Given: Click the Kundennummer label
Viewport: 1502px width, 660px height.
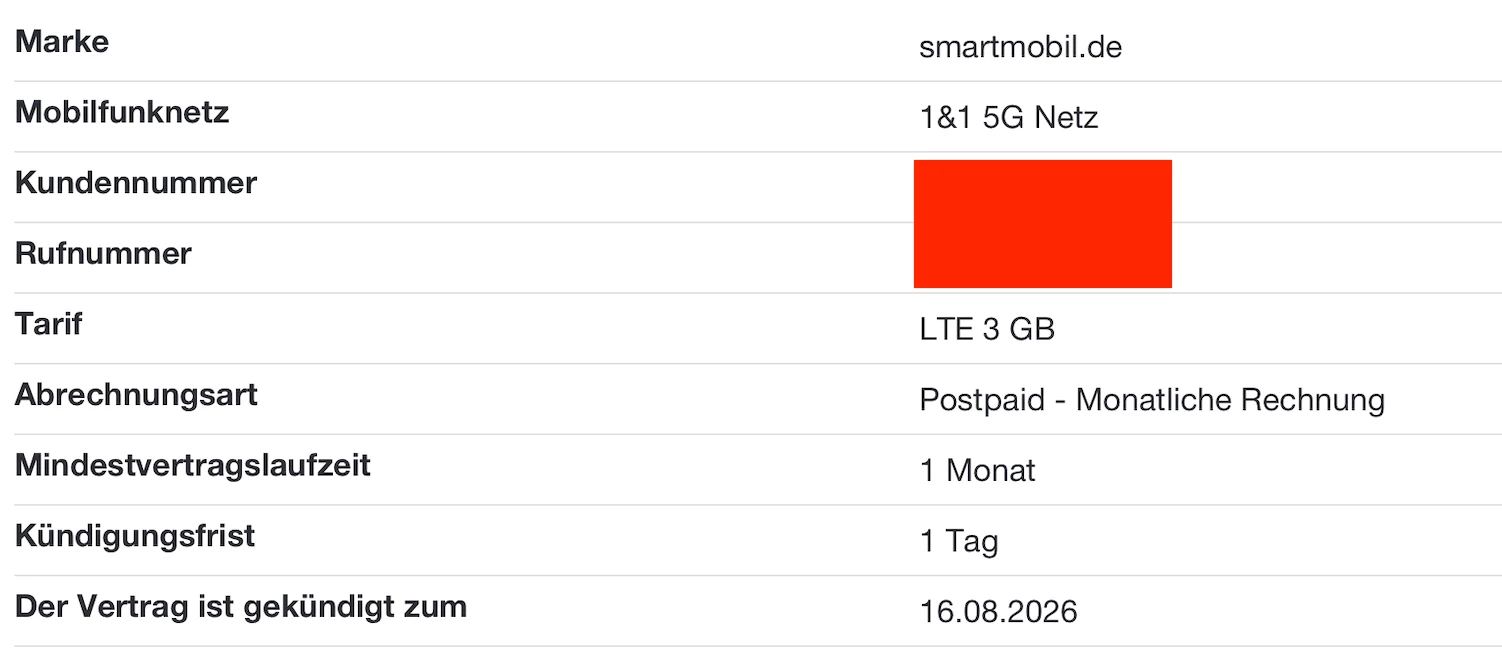Looking at the screenshot, I should [x=136, y=183].
